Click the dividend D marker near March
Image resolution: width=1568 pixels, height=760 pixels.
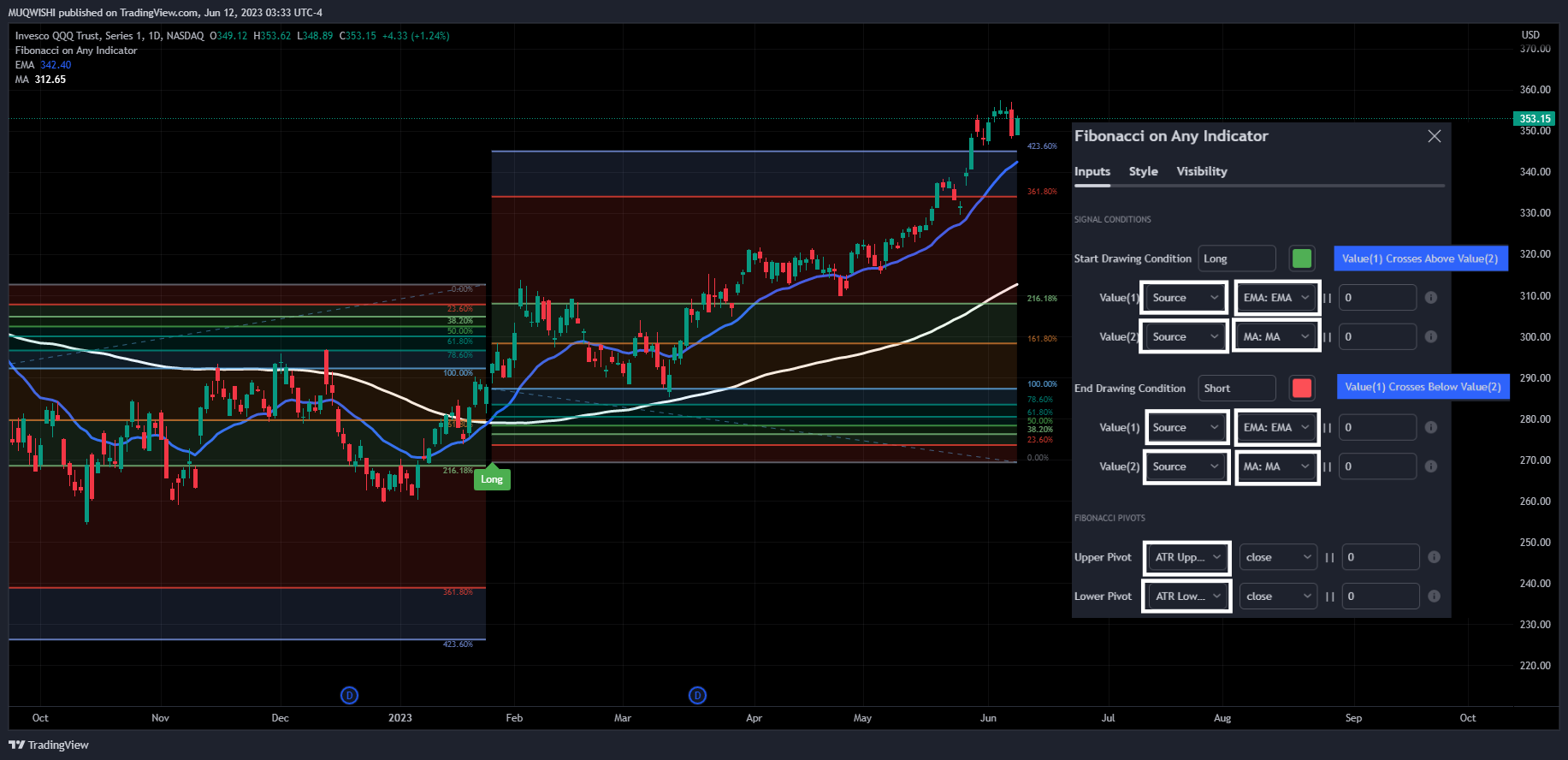coord(697,696)
